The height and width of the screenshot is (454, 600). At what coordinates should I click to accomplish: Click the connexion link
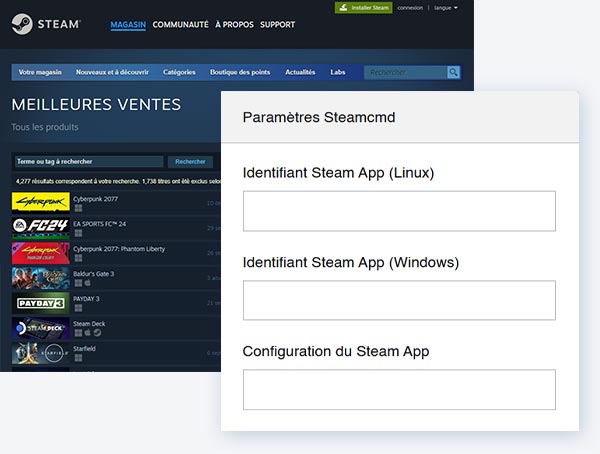tap(410, 8)
